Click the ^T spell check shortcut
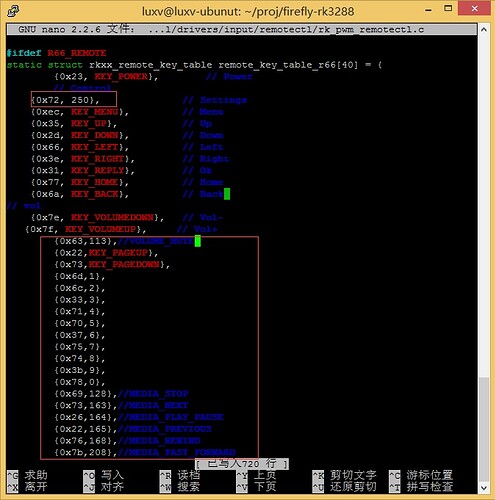 click(x=421, y=487)
